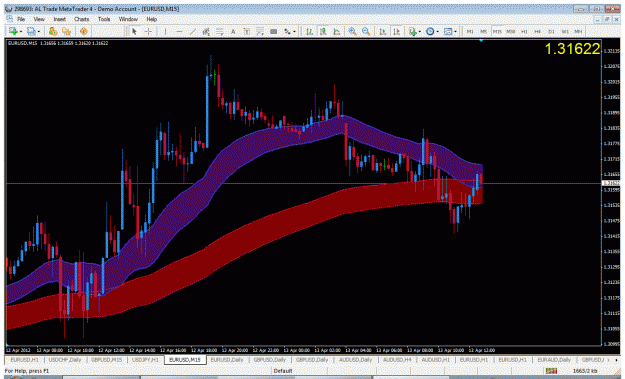Click the zoom out magnifier
The height and width of the screenshot is (379, 625).
click(366, 31)
